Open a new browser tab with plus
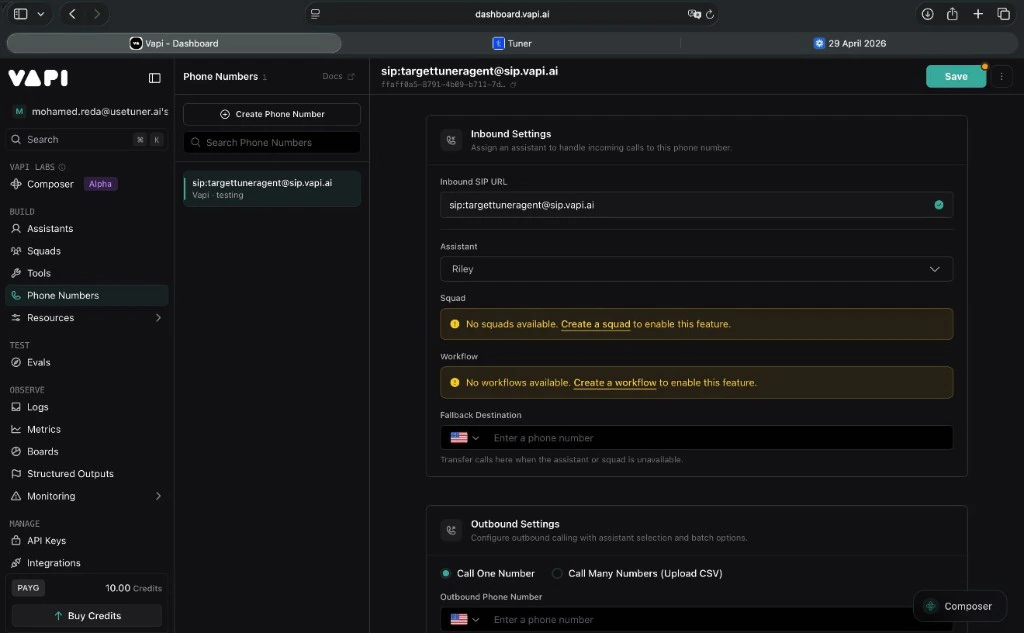1024x633 pixels. tap(978, 14)
